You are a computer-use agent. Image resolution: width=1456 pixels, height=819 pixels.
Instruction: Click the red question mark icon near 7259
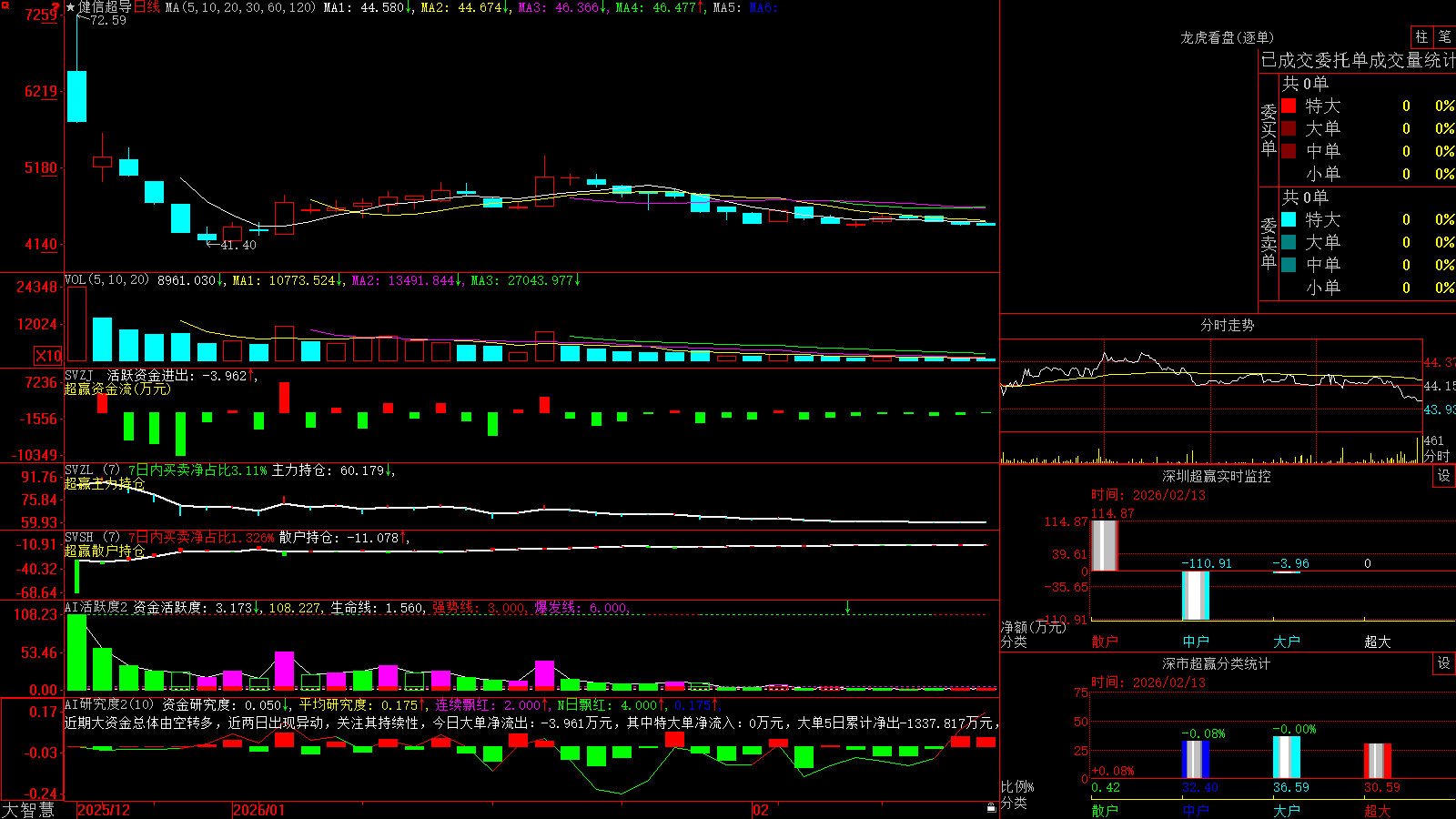click(56, 6)
